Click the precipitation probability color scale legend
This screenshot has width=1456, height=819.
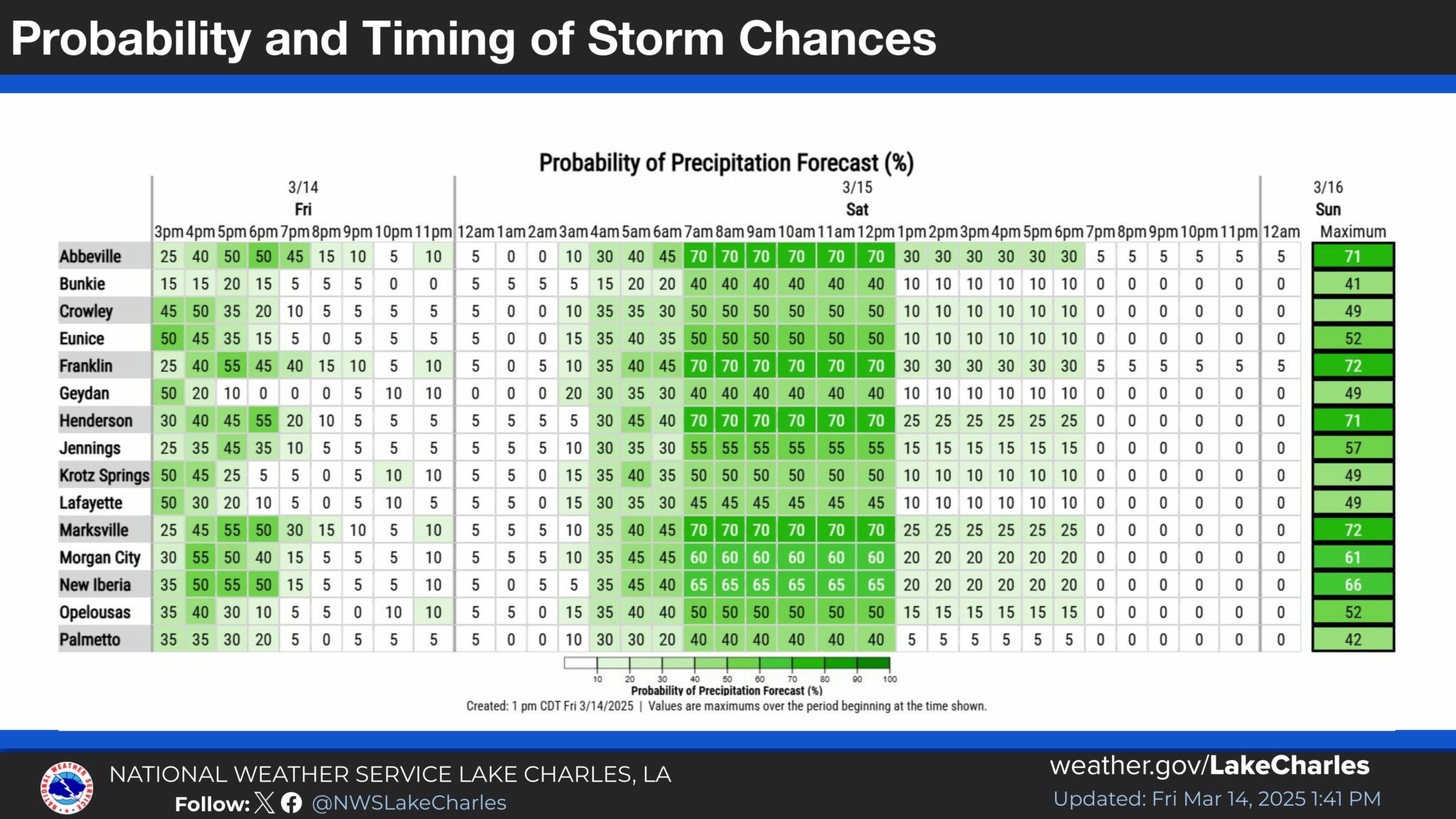[x=727, y=663]
